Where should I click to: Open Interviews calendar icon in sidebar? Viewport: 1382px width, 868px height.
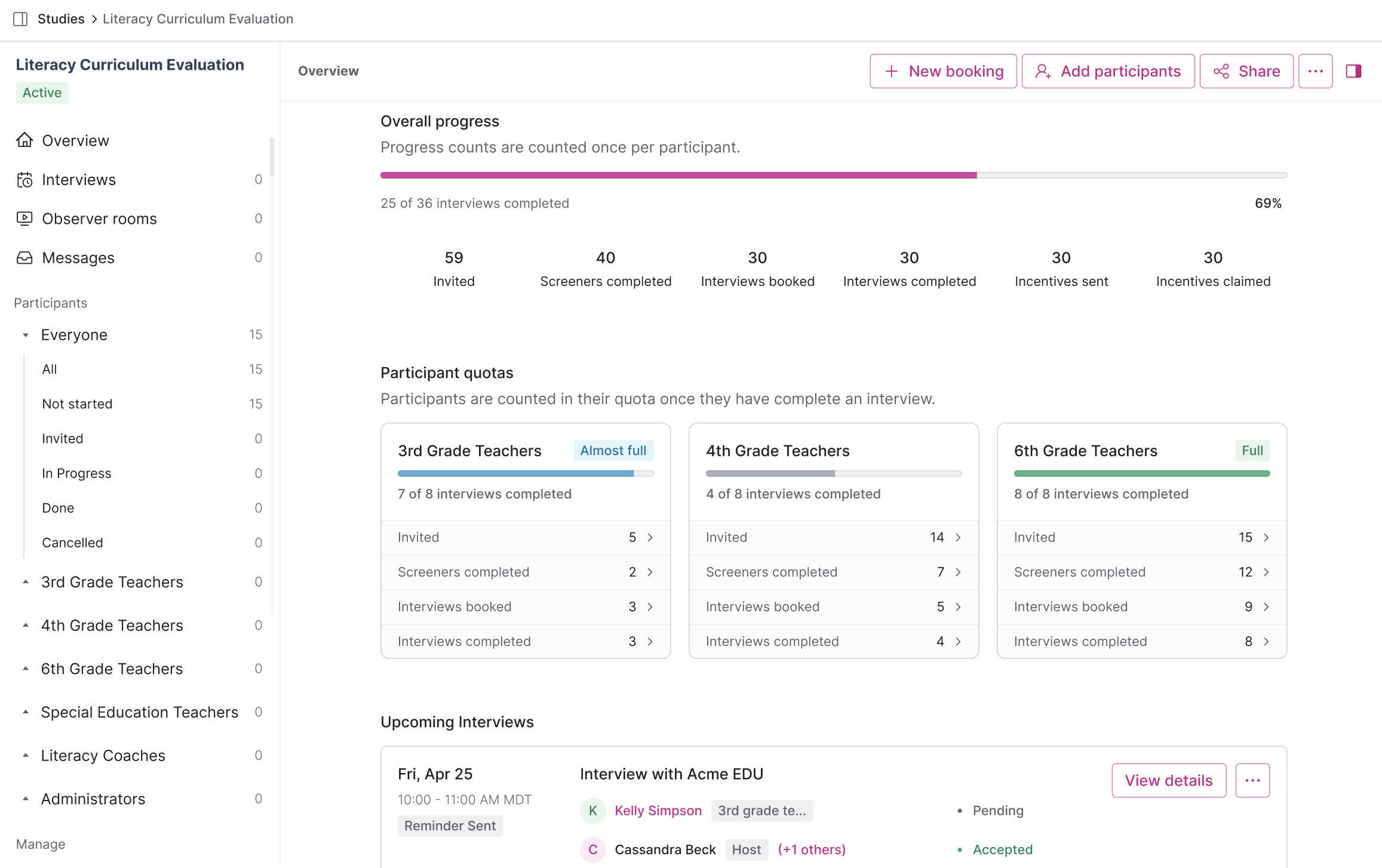point(24,180)
